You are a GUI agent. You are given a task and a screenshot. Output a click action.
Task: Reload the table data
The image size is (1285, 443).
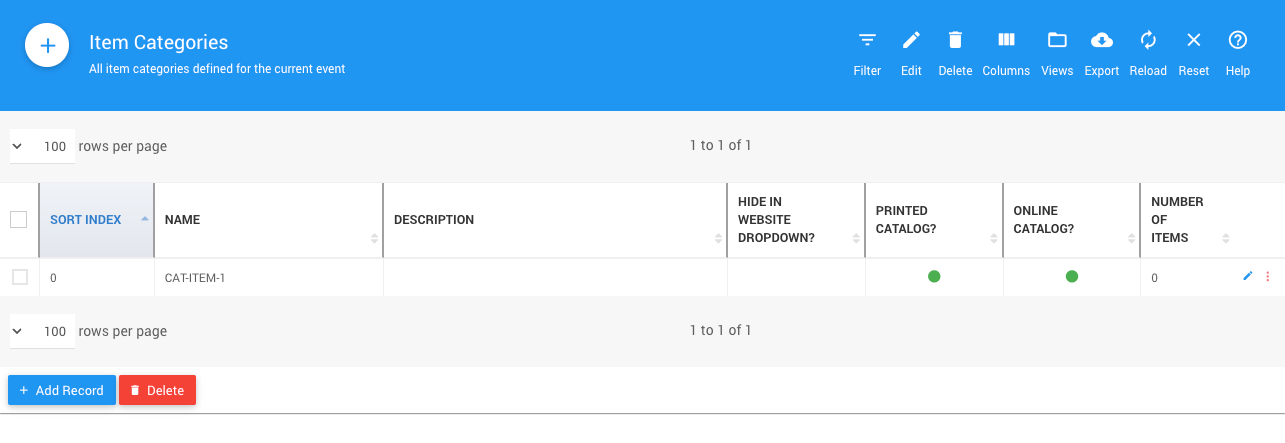click(x=1148, y=42)
